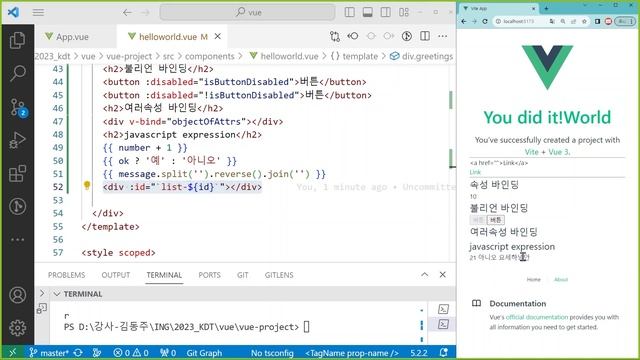Show additional views ellipsis in activity bar
The height and width of the screenshot is (360, 640).
pyautogui.click(x=17, y=240)
